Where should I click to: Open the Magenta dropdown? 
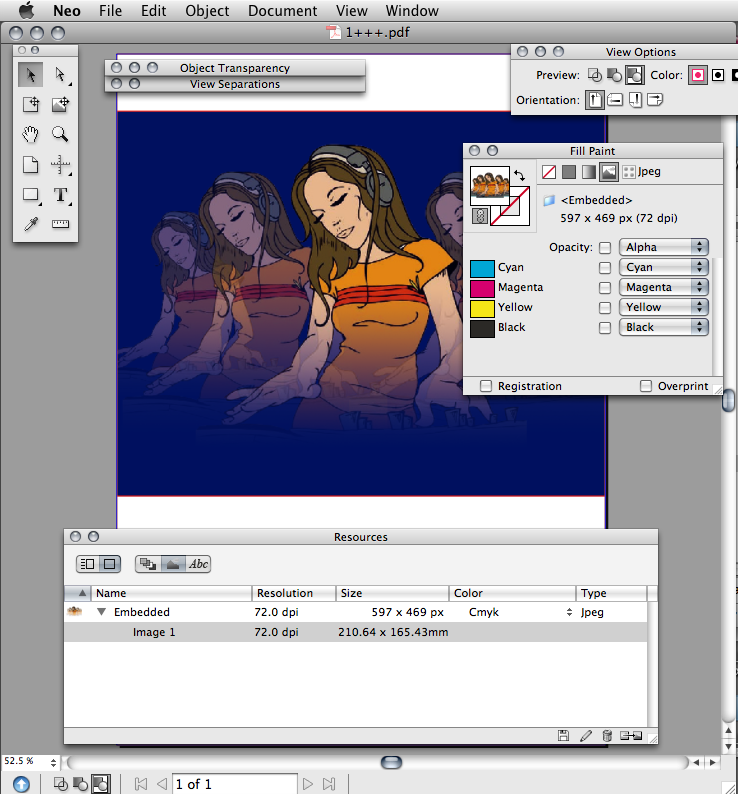click(664, 287)
